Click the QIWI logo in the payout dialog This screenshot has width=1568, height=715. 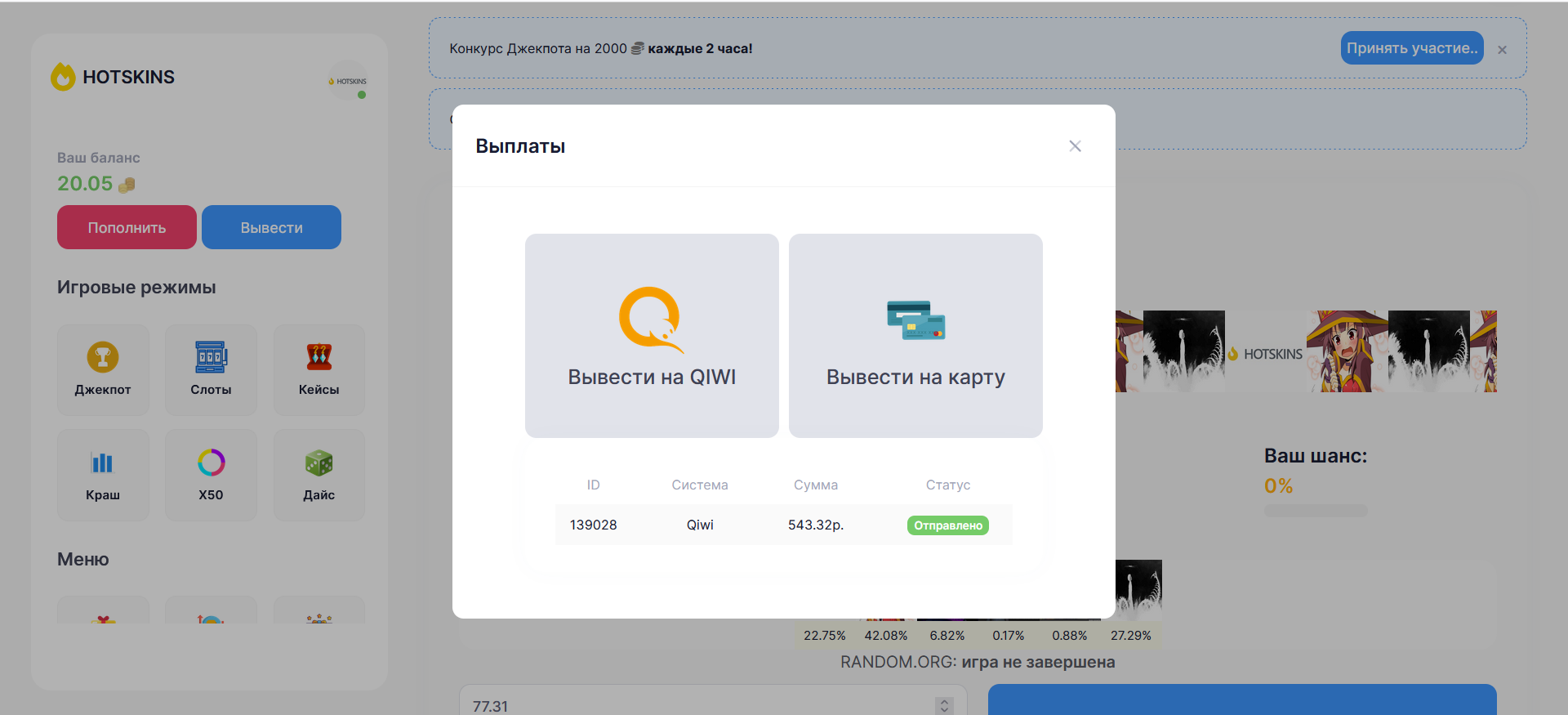[651, 320]
